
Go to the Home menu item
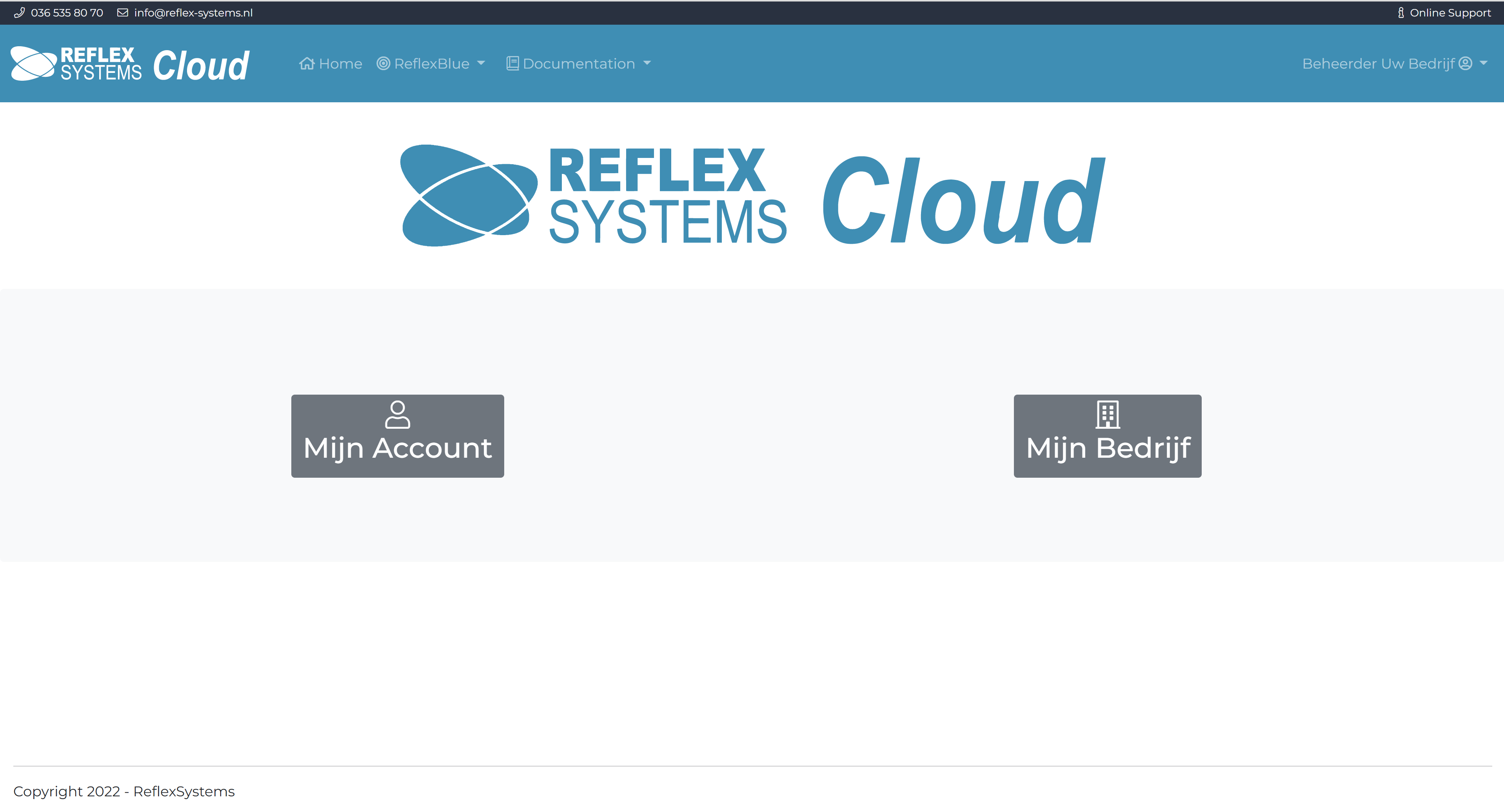click(x=340, y=63)
